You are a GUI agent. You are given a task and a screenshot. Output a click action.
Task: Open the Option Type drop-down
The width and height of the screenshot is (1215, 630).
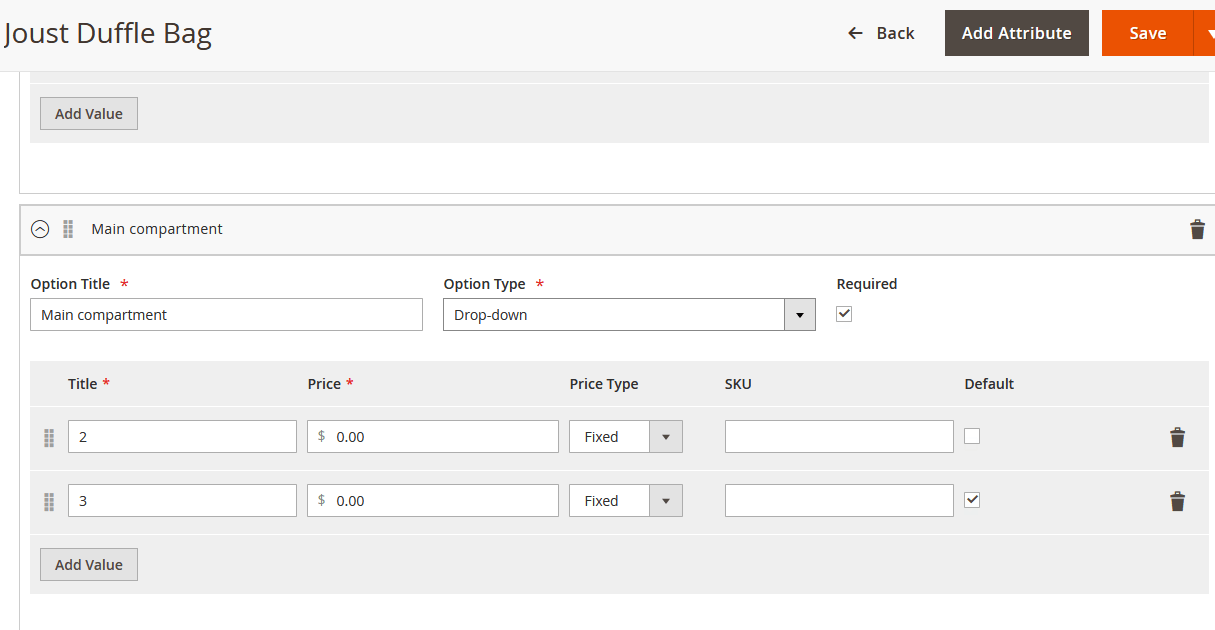(799, 314)
